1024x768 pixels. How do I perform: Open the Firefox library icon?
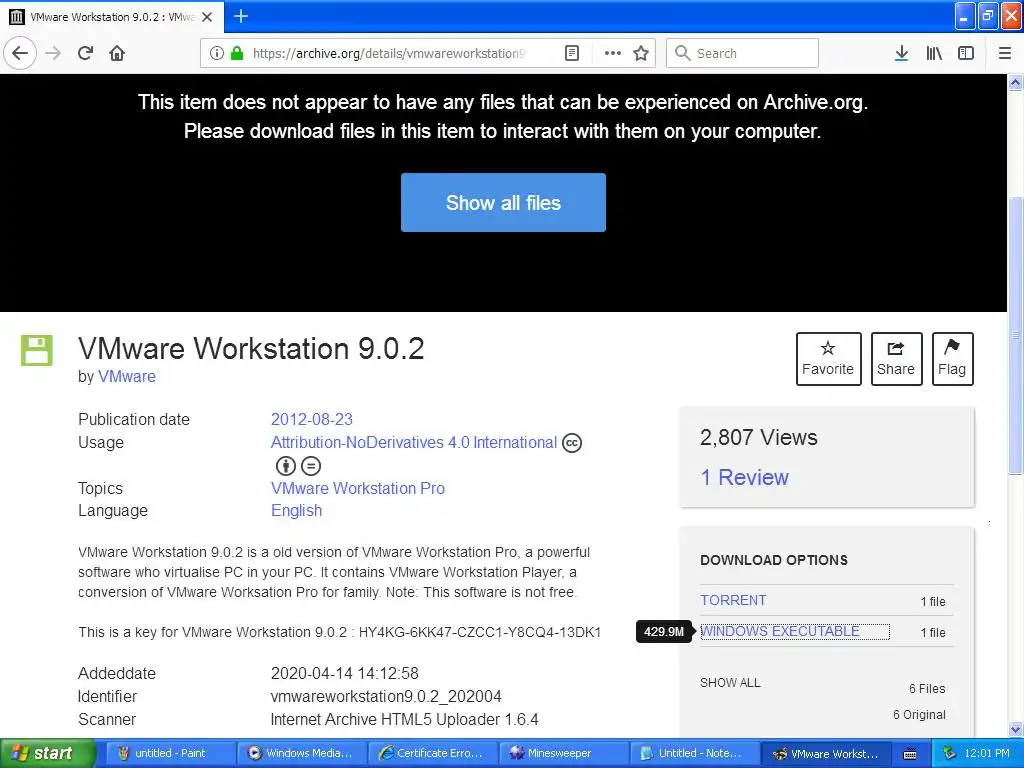(x=934, y=53)
